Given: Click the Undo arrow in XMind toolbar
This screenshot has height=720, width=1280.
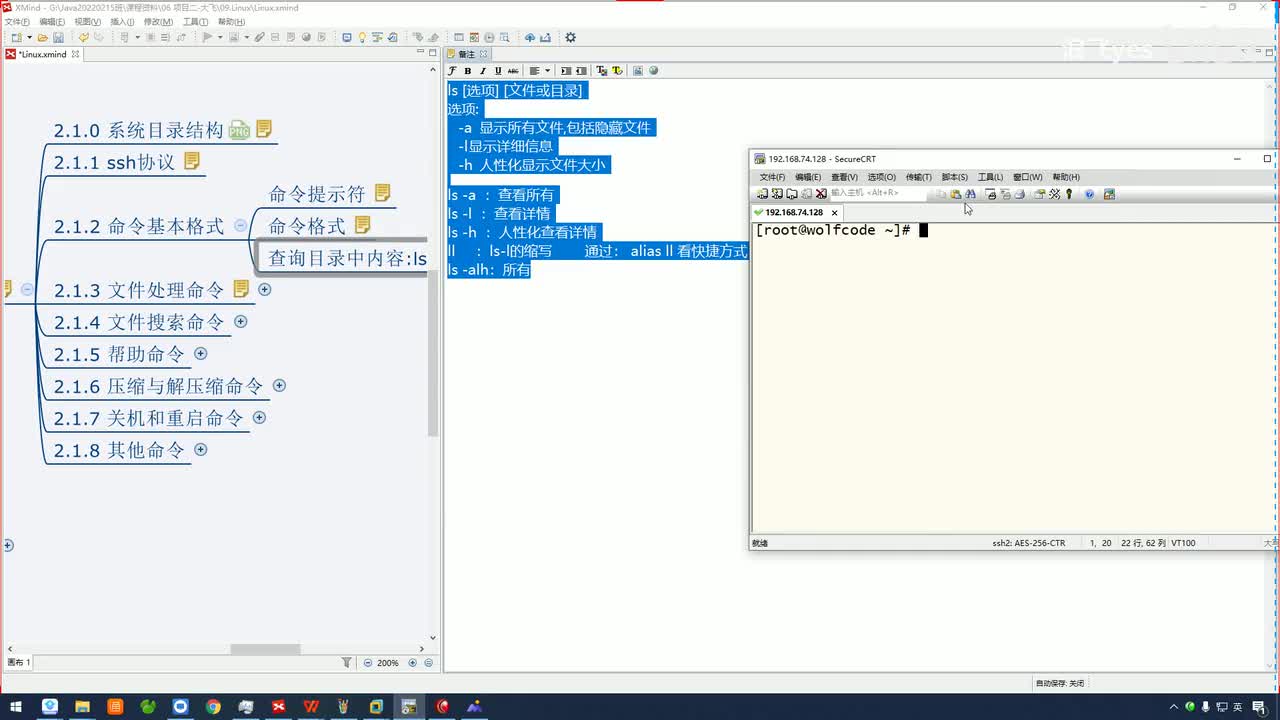Looking at the screenshot, I should click(83, 38).
